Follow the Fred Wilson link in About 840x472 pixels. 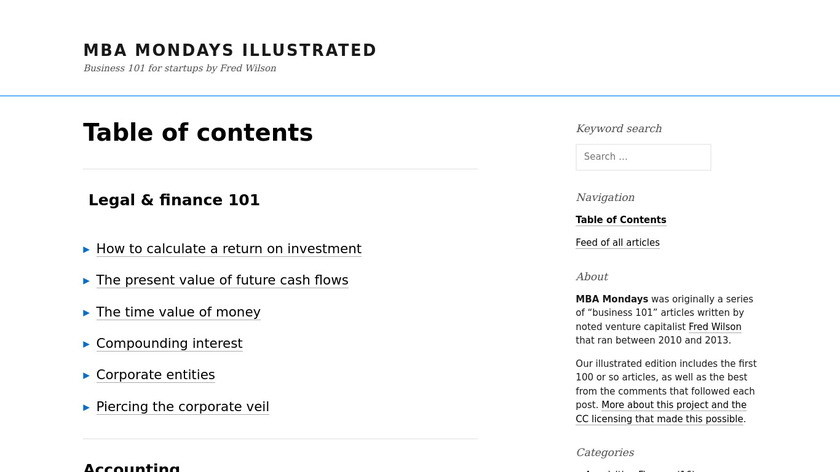[x=714, y=327]
